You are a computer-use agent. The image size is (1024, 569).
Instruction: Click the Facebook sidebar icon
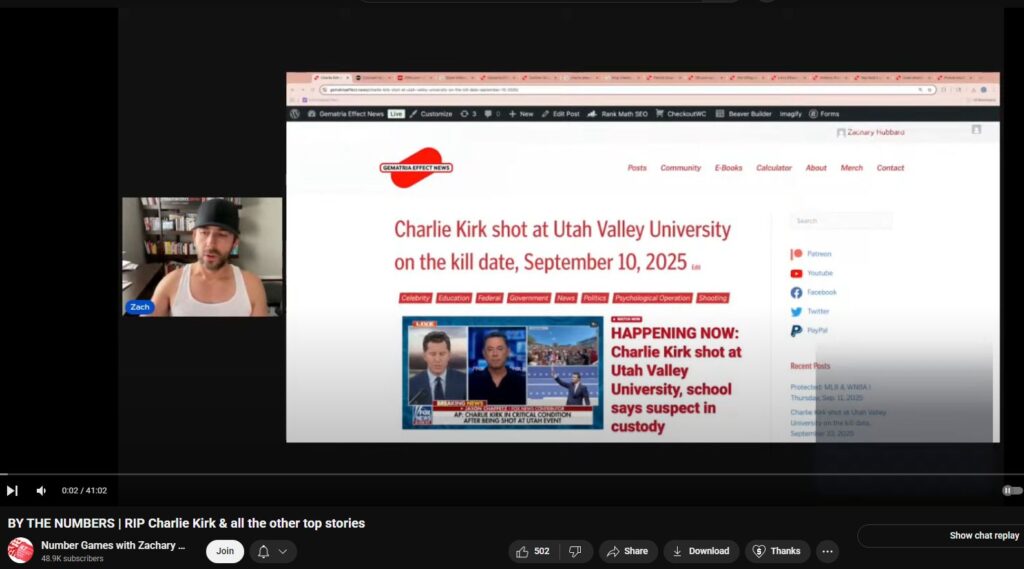coord(796,292)
